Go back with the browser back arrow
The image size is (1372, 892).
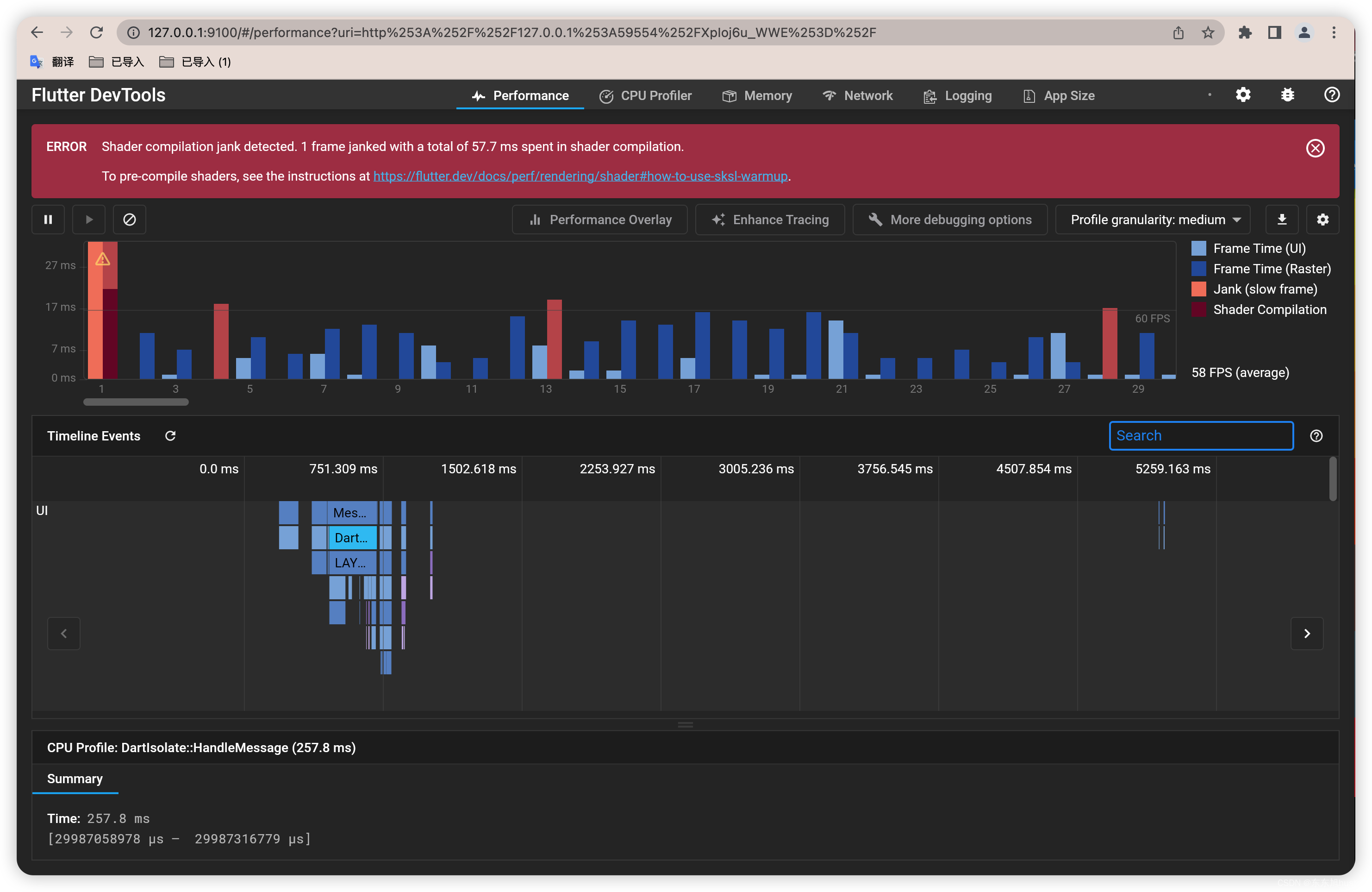click(x=37, y=32)
